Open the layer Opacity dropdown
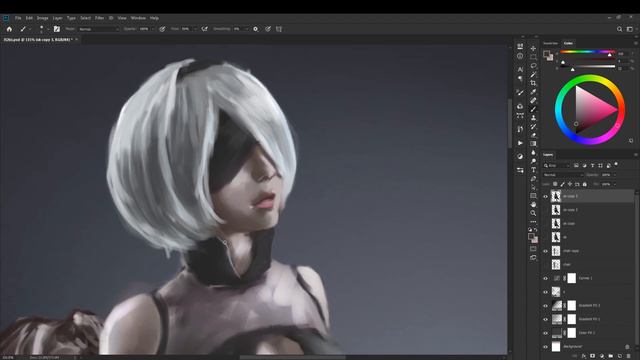The width and height of the screenshot is (640, 360). (615, 175)
